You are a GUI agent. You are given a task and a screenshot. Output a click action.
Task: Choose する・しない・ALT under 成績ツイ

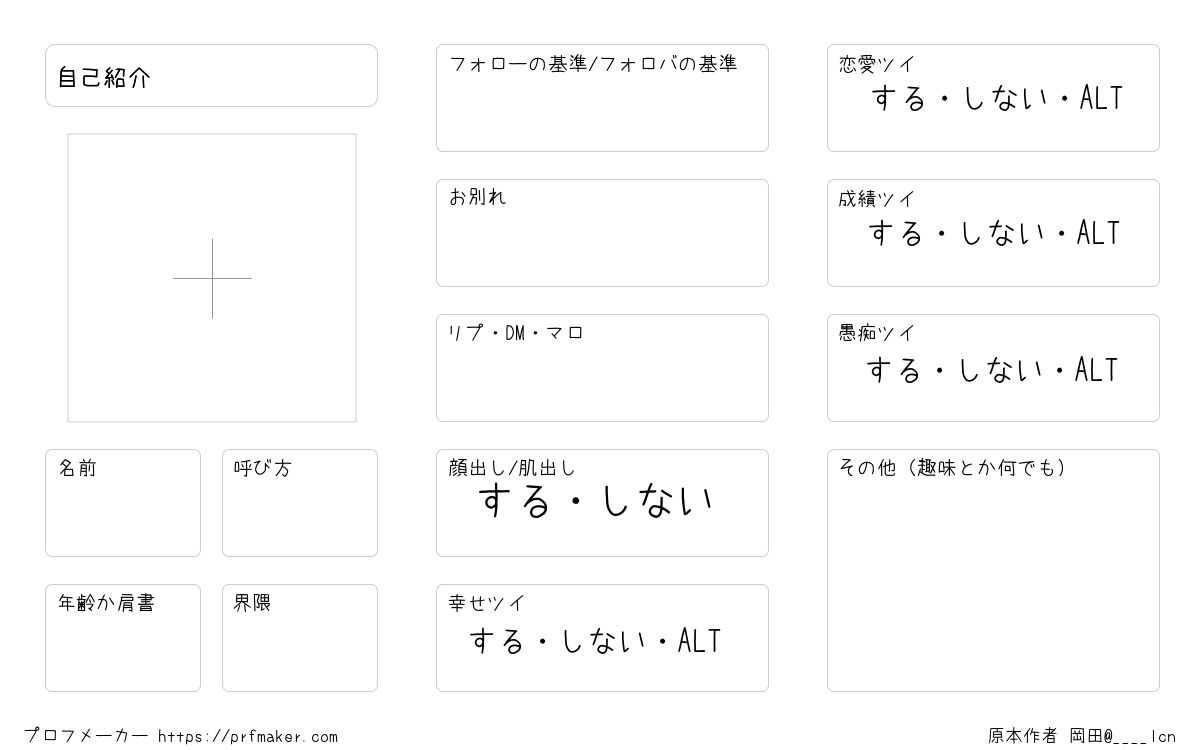pos(994,233)
